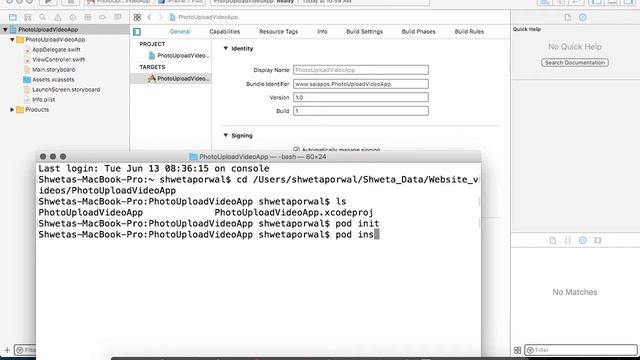Switch to the Capabilities tab
The width and height of the screenshot is (640, 360).
(x=224, y=31)
